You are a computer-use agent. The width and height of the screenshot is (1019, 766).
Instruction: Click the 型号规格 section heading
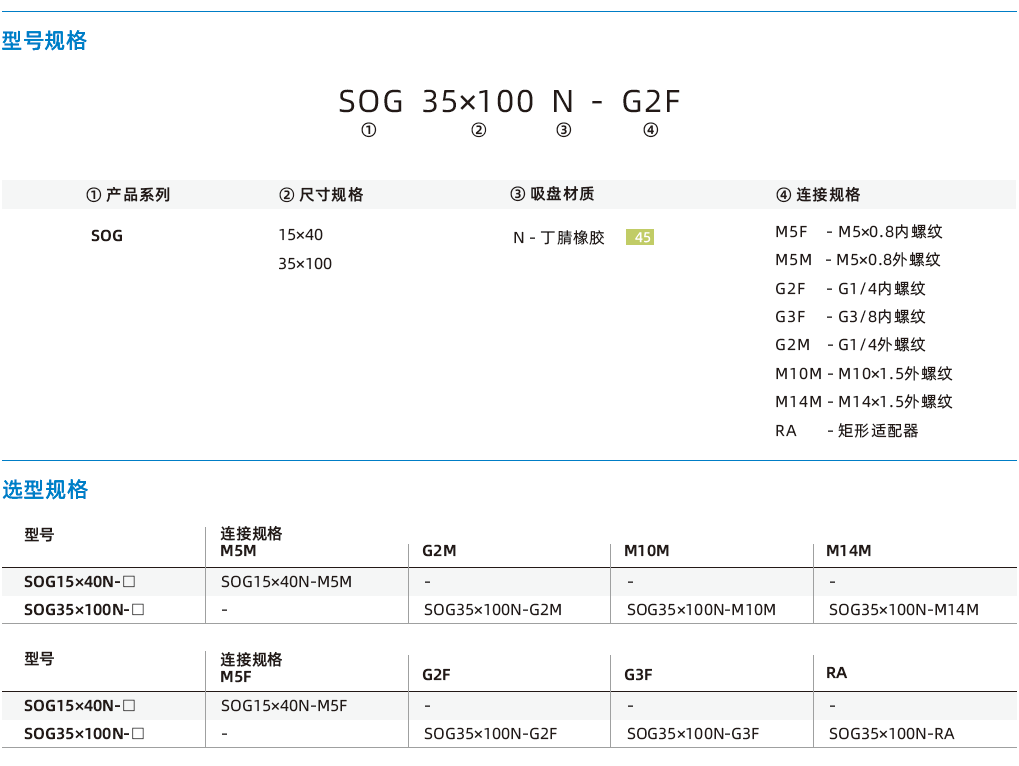pyautogui.click(x=44, y=40)
